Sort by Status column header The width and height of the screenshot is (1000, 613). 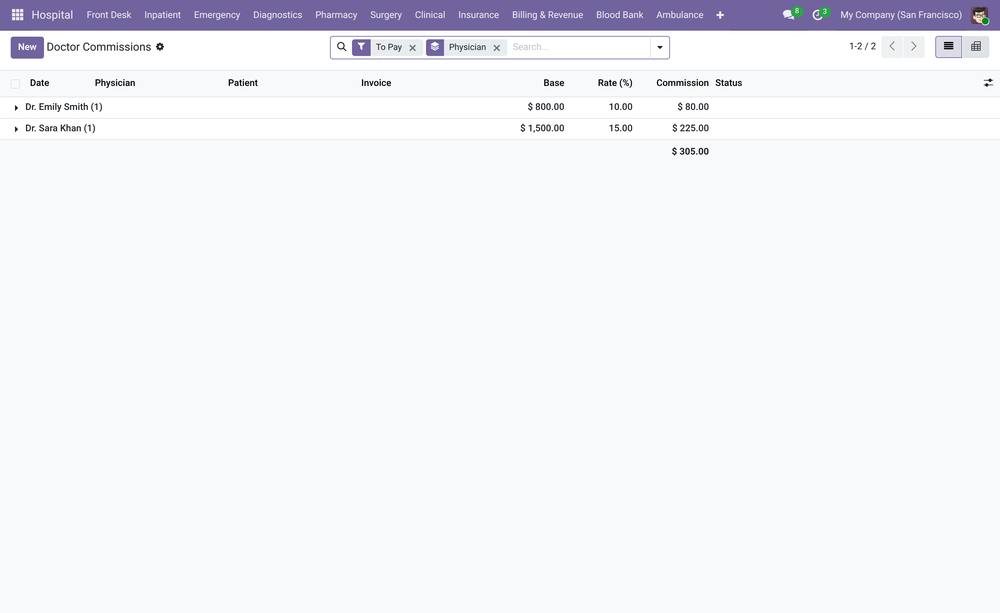(729, 83)
